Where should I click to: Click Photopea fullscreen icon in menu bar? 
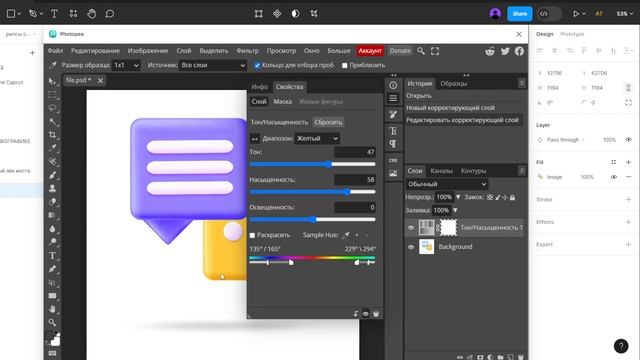[435, 51]
